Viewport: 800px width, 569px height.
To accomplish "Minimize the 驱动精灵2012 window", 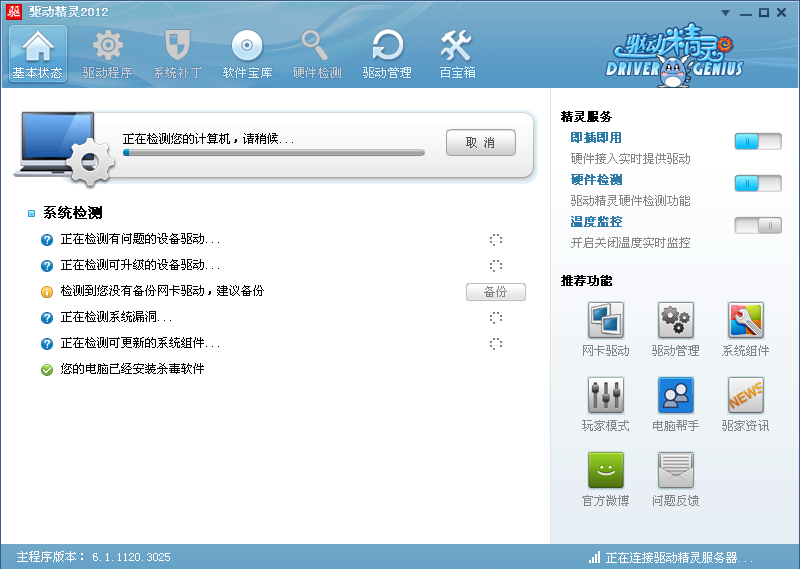I will [746, 13].
